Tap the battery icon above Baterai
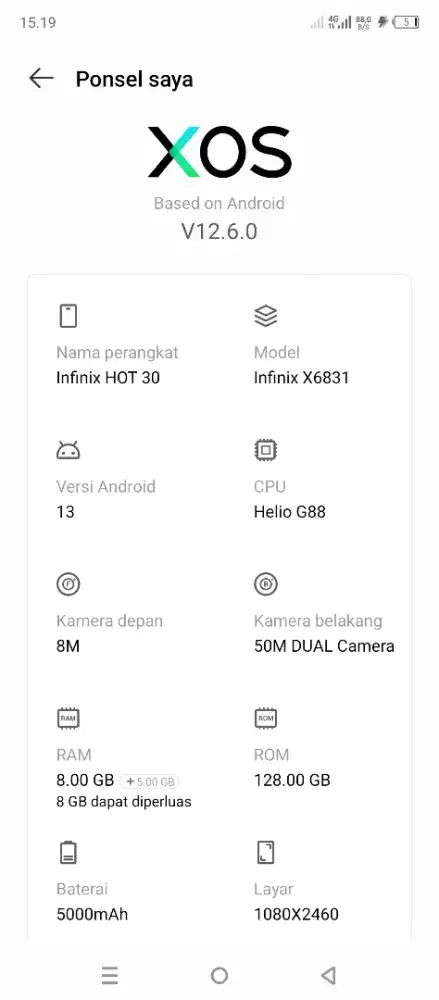The image size is (439, 1000). point(68,853)
